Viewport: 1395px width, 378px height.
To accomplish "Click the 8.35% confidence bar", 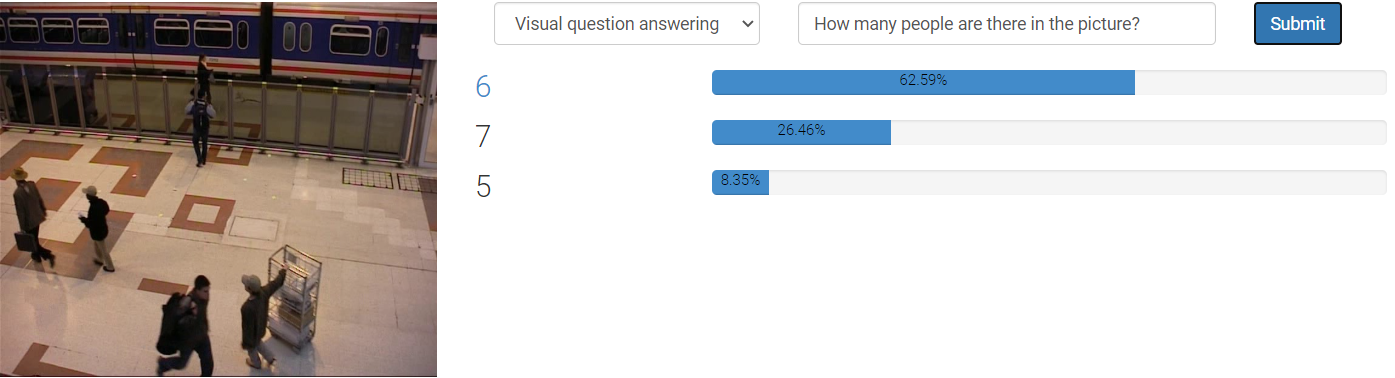I will 740,182.
